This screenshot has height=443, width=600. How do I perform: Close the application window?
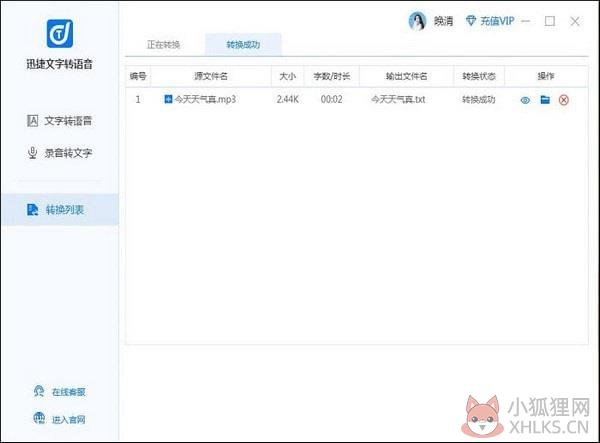[x=575, y=21]
